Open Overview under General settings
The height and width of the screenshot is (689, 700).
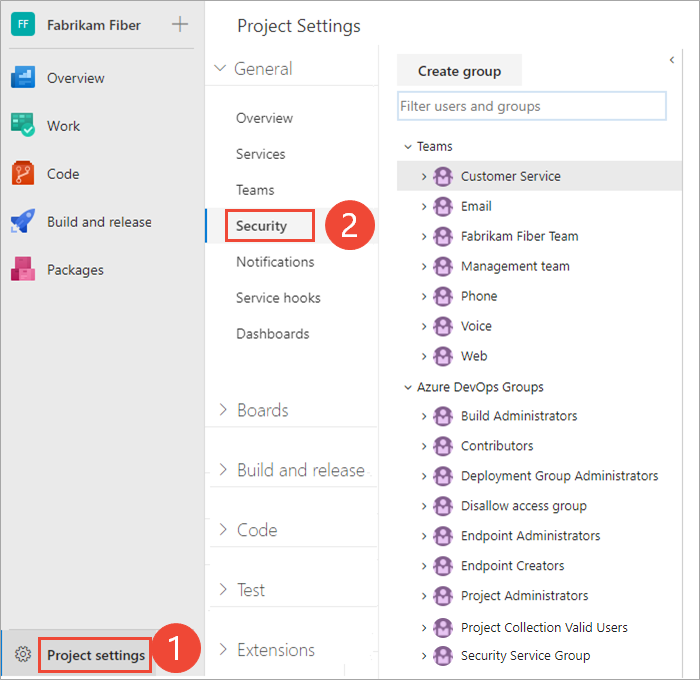[264, 118]
